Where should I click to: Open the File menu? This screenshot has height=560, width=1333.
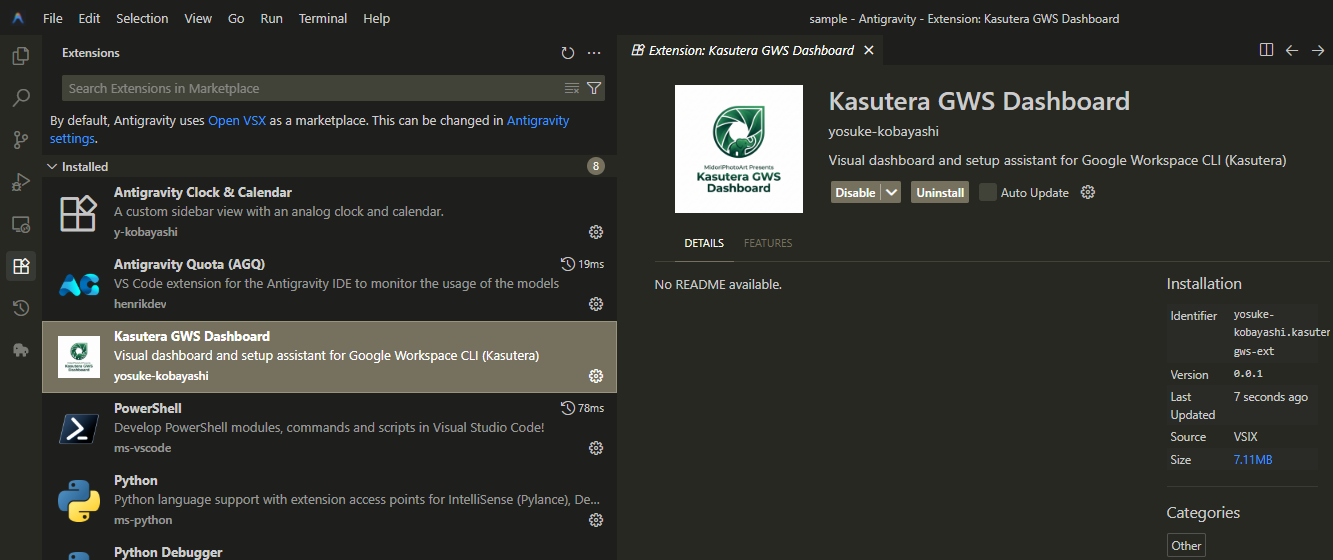click(53, 18)
